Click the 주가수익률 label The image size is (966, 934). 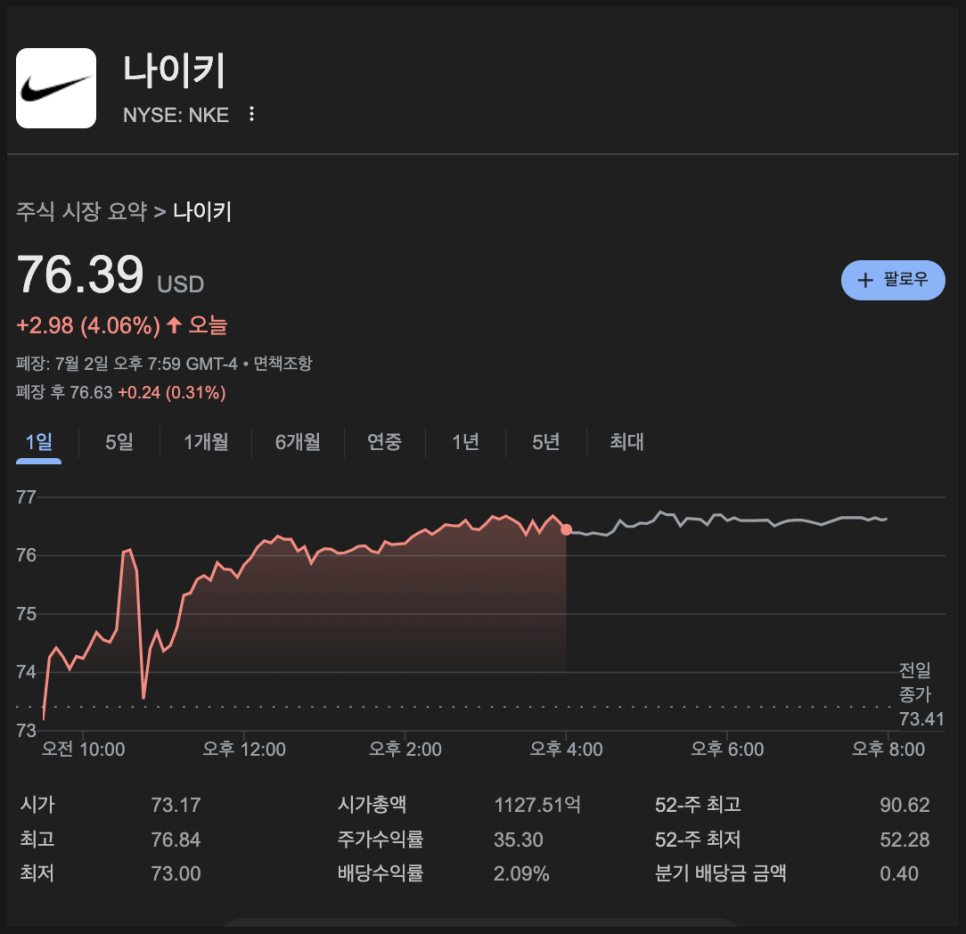[x=381, y=839]
